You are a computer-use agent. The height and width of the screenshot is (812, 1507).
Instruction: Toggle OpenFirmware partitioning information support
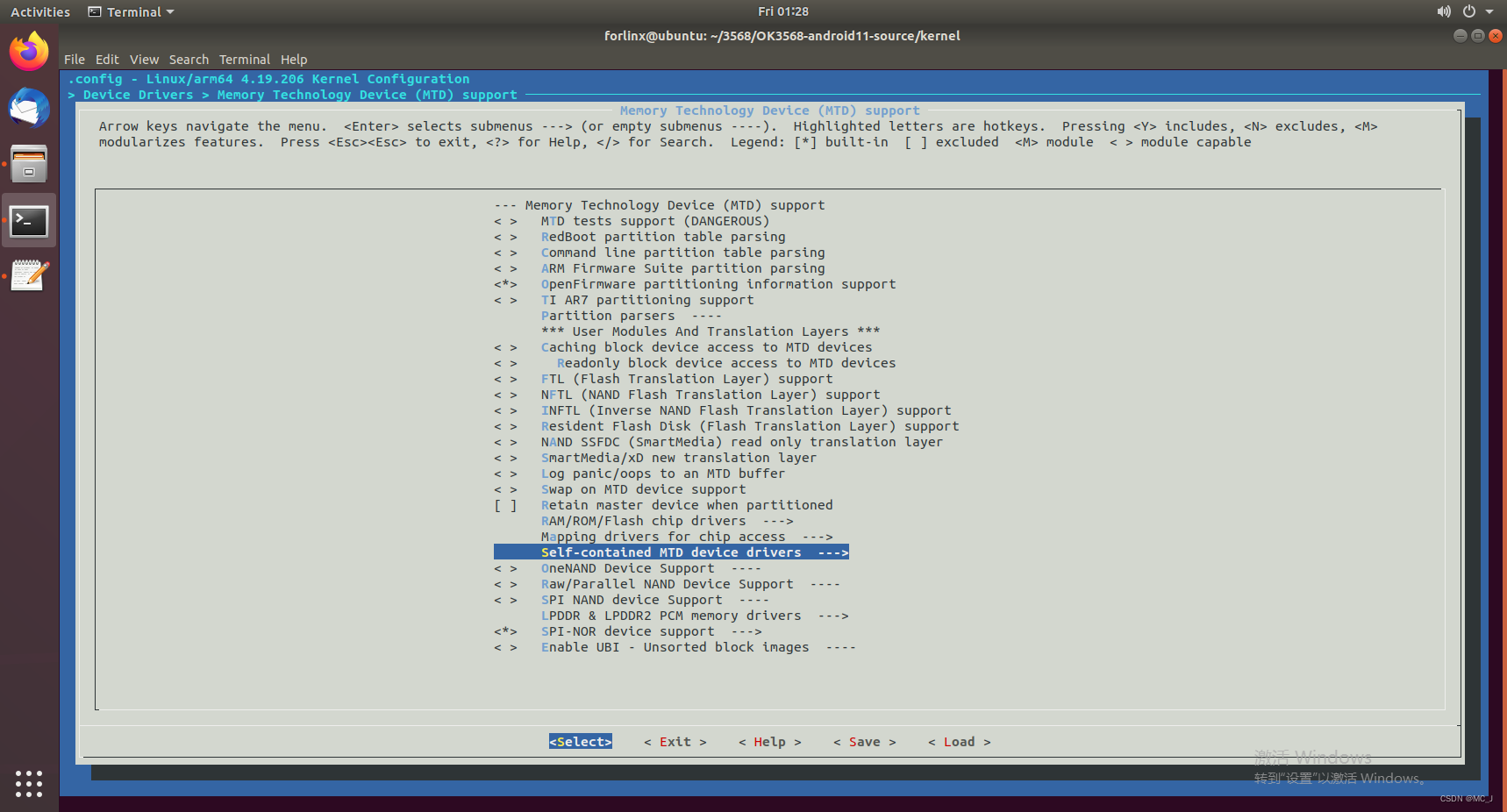coord(695,284)
